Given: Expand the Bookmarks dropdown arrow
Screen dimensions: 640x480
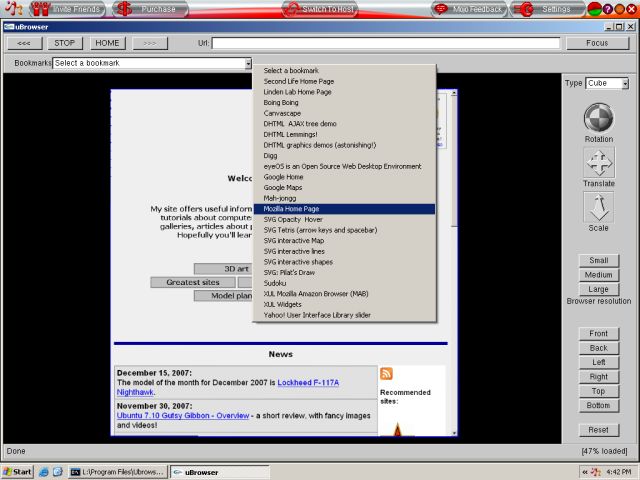Looking at the screenshot, I should [x=248, y=63].
